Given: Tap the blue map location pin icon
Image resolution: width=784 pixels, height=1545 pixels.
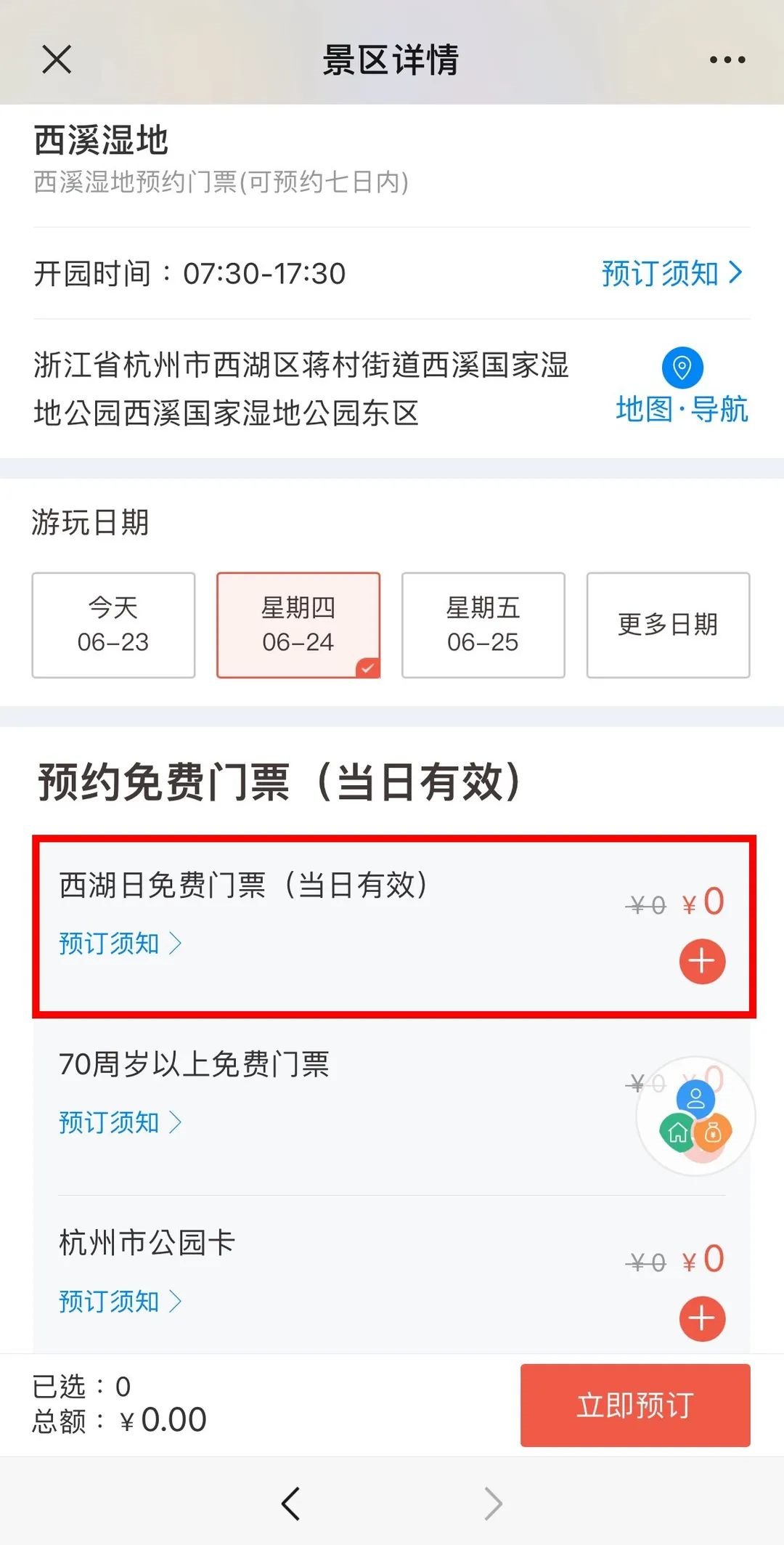Looking at the screenshot, I should [682, 368].
